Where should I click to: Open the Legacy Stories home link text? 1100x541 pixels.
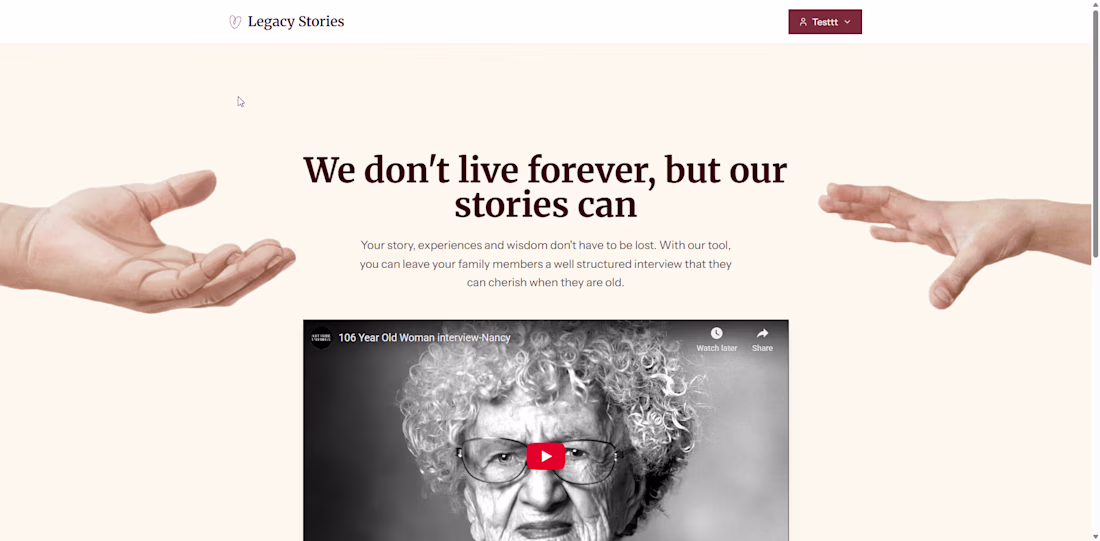pyautogui.click(x=296, y=22)
